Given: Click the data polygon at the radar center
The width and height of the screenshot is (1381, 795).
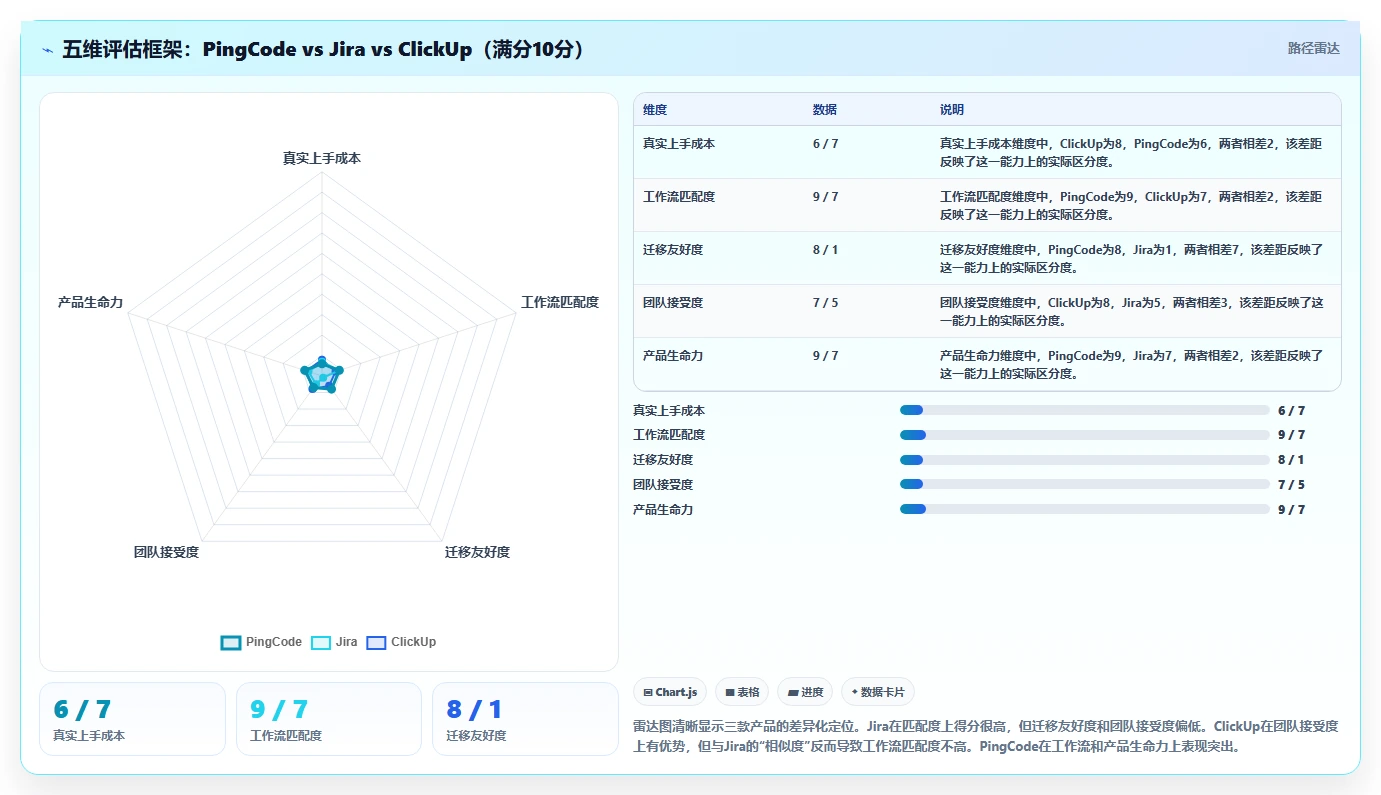Looking at the screenshot, I should (x=321, y=376).
